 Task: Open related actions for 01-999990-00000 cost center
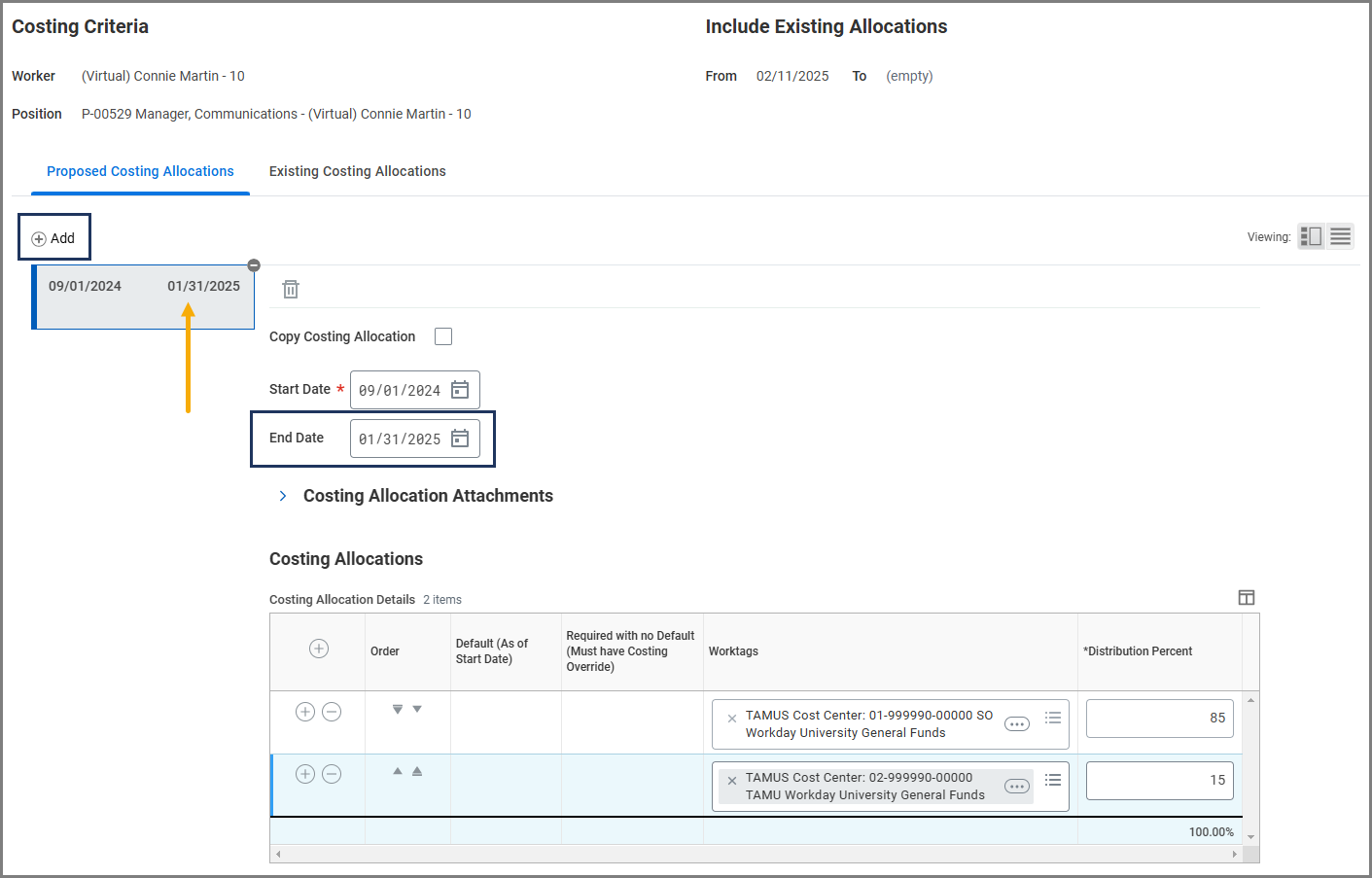1016,724
